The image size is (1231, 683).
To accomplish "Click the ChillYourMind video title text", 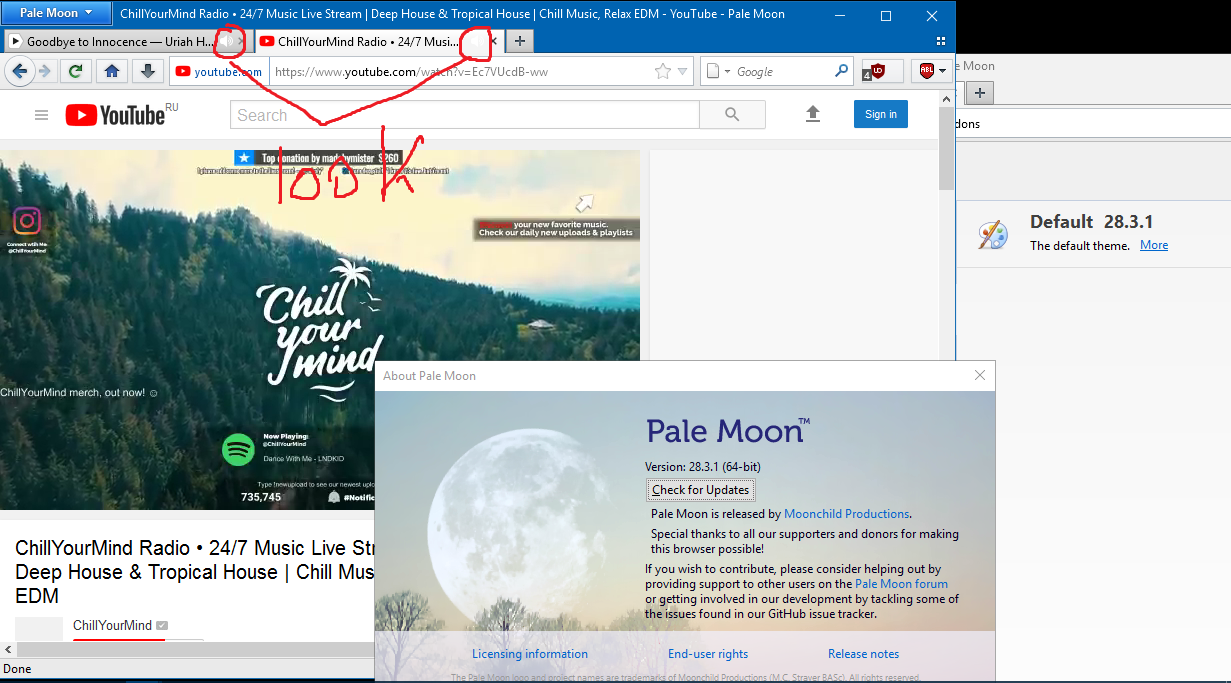I will tap(195, 572).
